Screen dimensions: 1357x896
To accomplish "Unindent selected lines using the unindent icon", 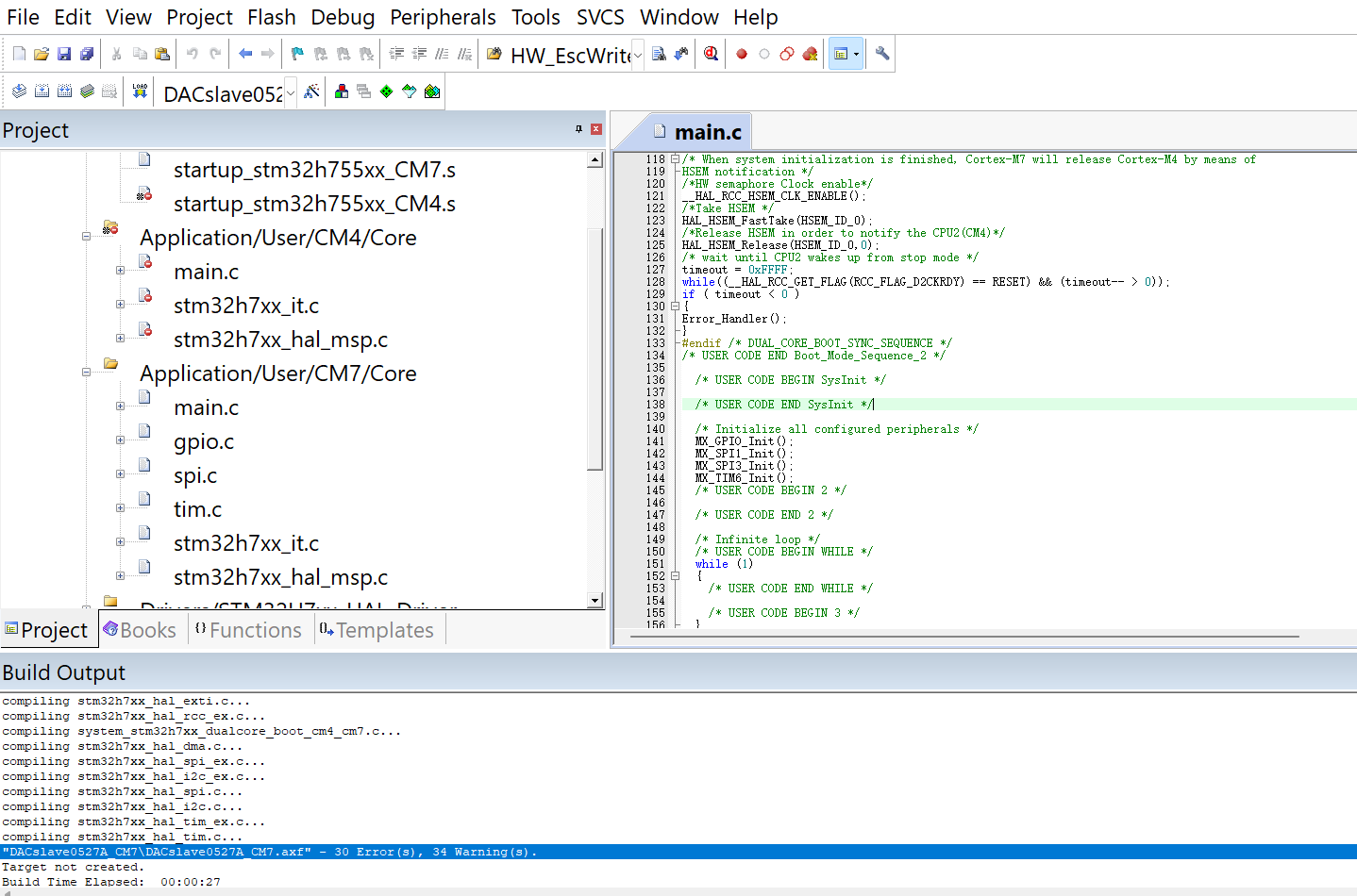I will pos(419,55).
